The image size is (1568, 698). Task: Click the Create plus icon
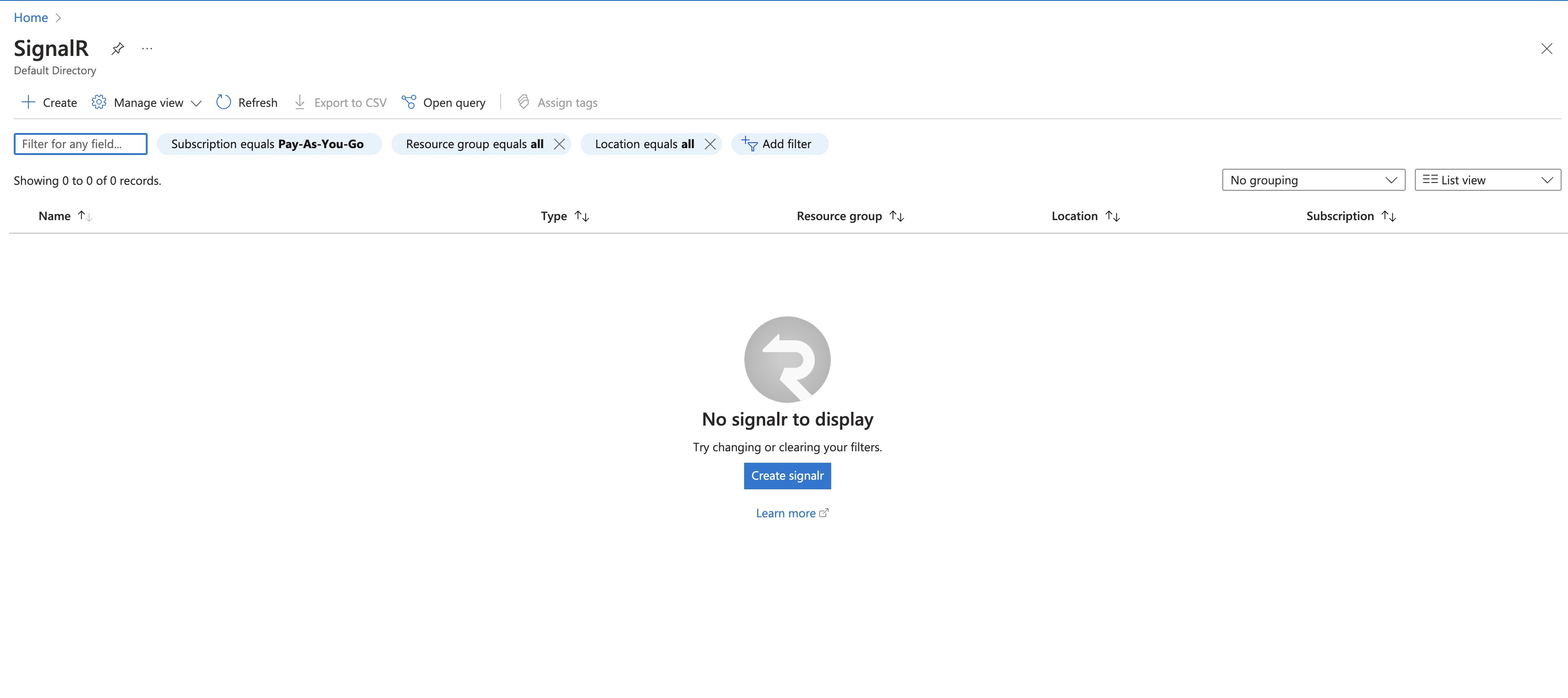(28, 102)
